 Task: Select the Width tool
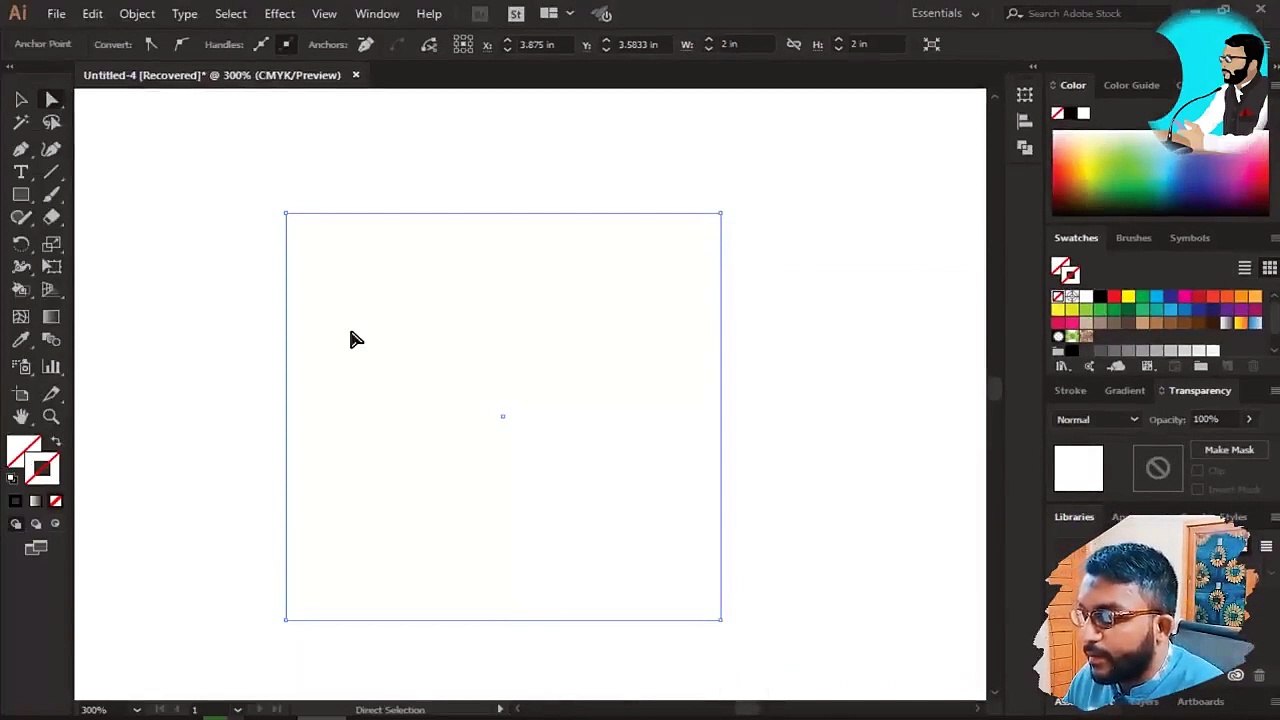(21, 267)
